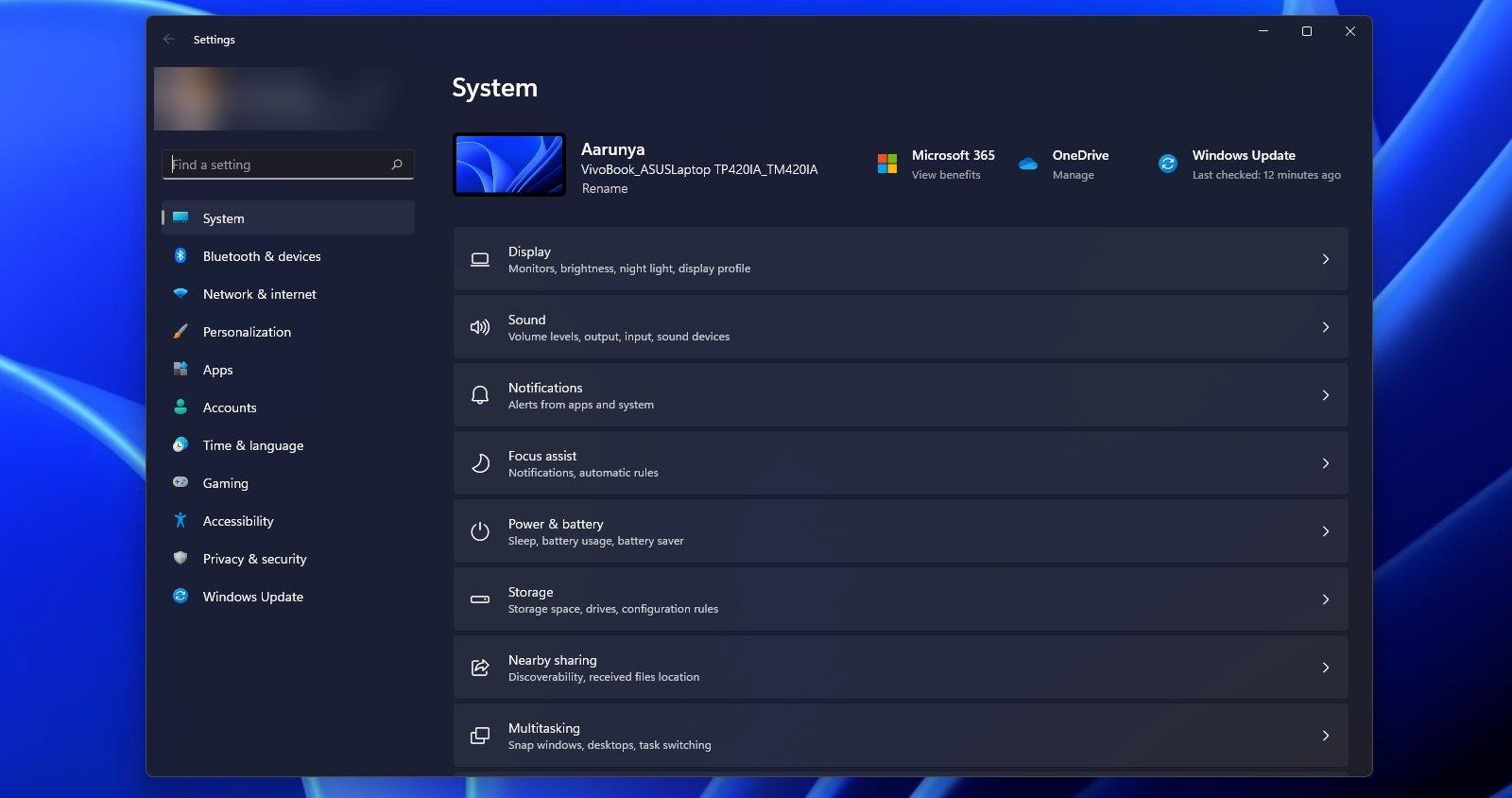Image resolution: width=1512 pixels, height=798 pixels.
Task: Click the Apps icon in sidebar
Action: 180,369
